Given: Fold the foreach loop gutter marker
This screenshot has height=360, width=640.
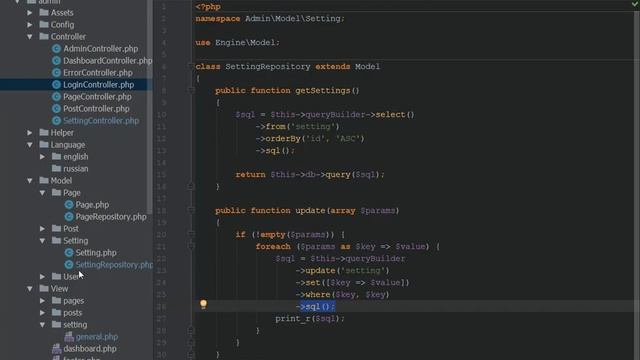Looking at the screenshot, I should click(191, 246).
